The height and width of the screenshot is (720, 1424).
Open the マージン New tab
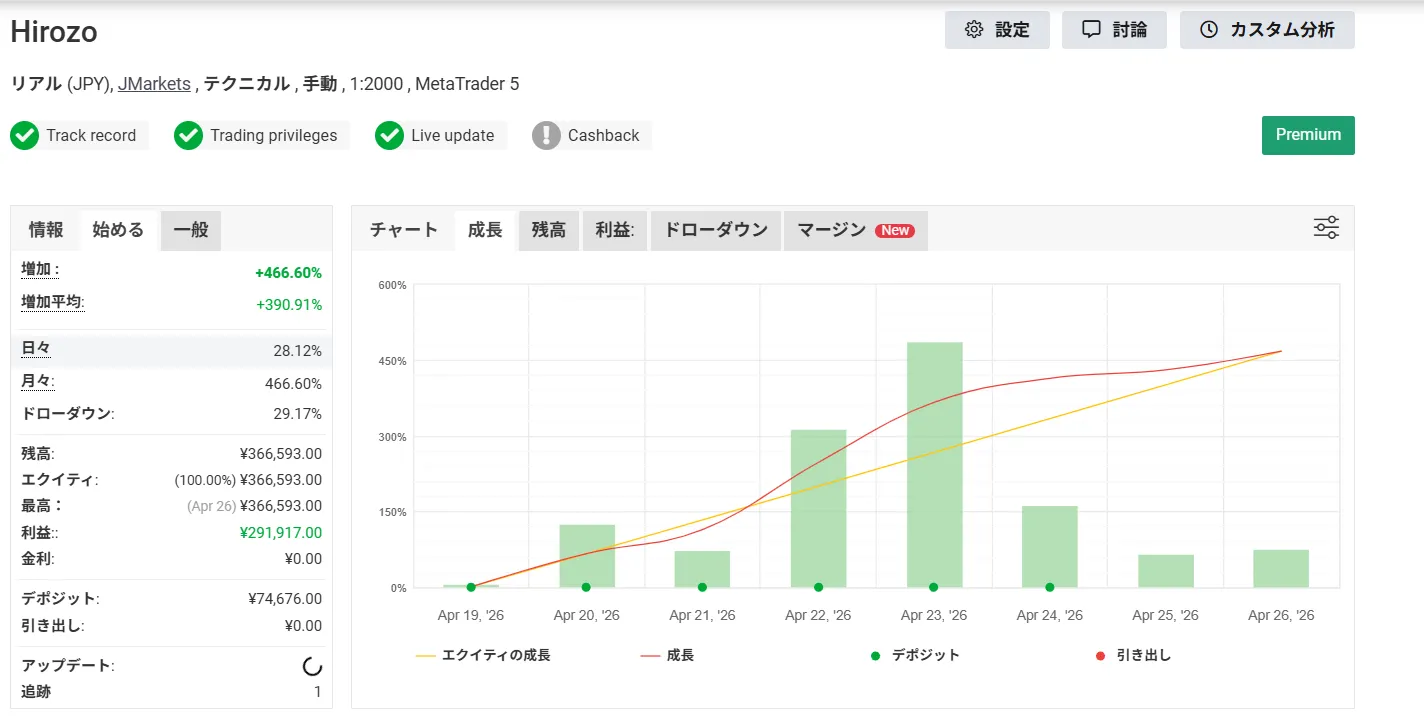pos(853,230)
